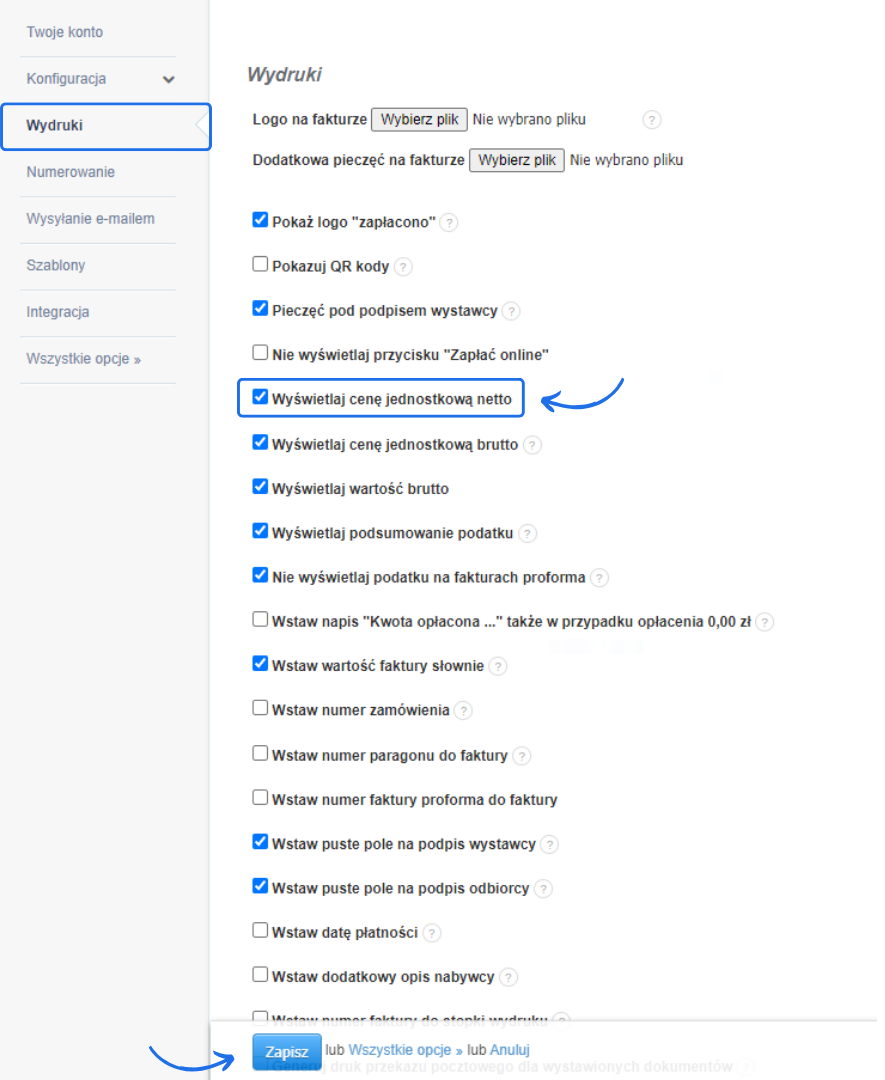
Task: Tick the Wstaw datę płatności checkbox
Action: [260, 931]
